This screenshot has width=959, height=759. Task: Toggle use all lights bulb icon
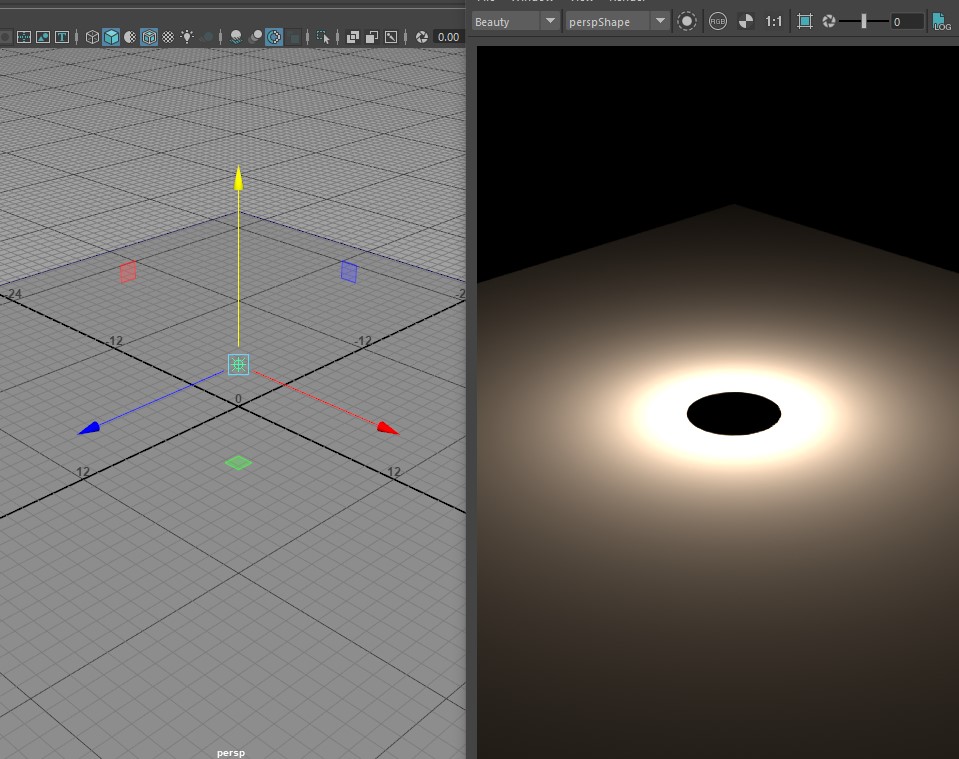click(x=187, y=37)
